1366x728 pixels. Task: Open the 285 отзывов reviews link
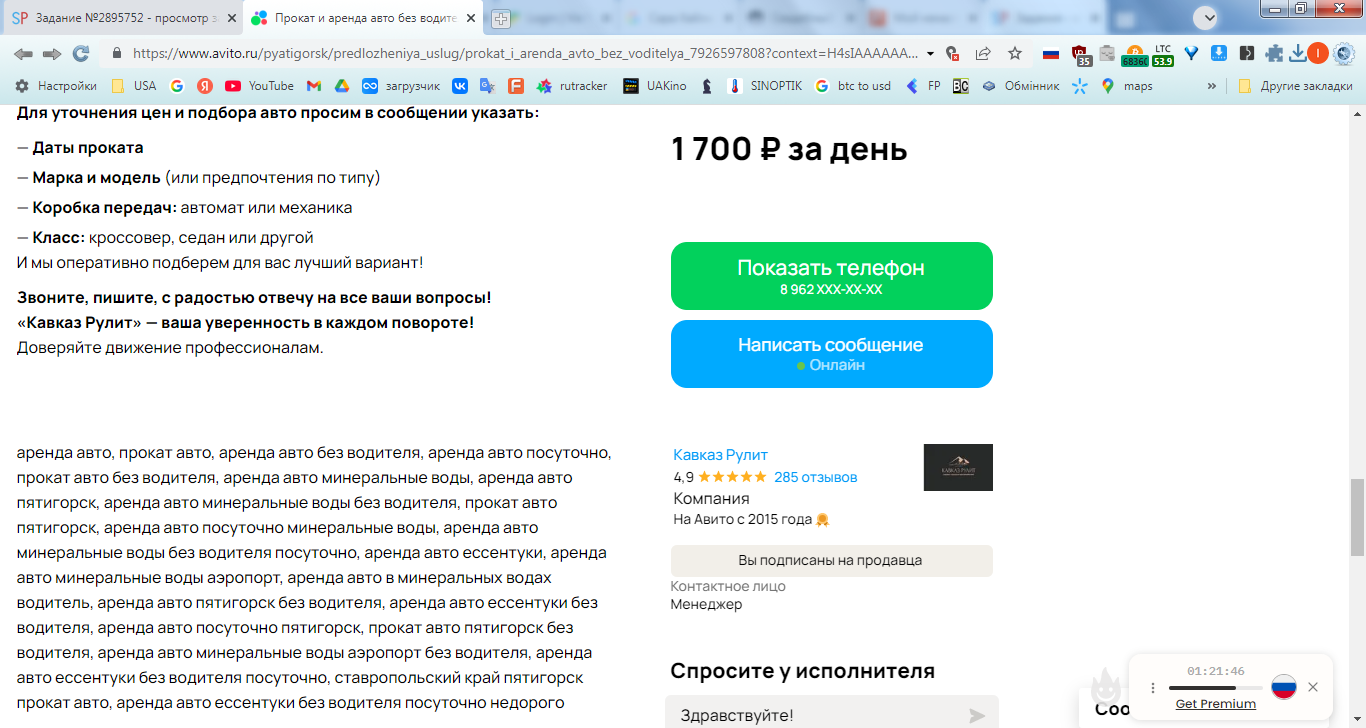coord(815,477)
